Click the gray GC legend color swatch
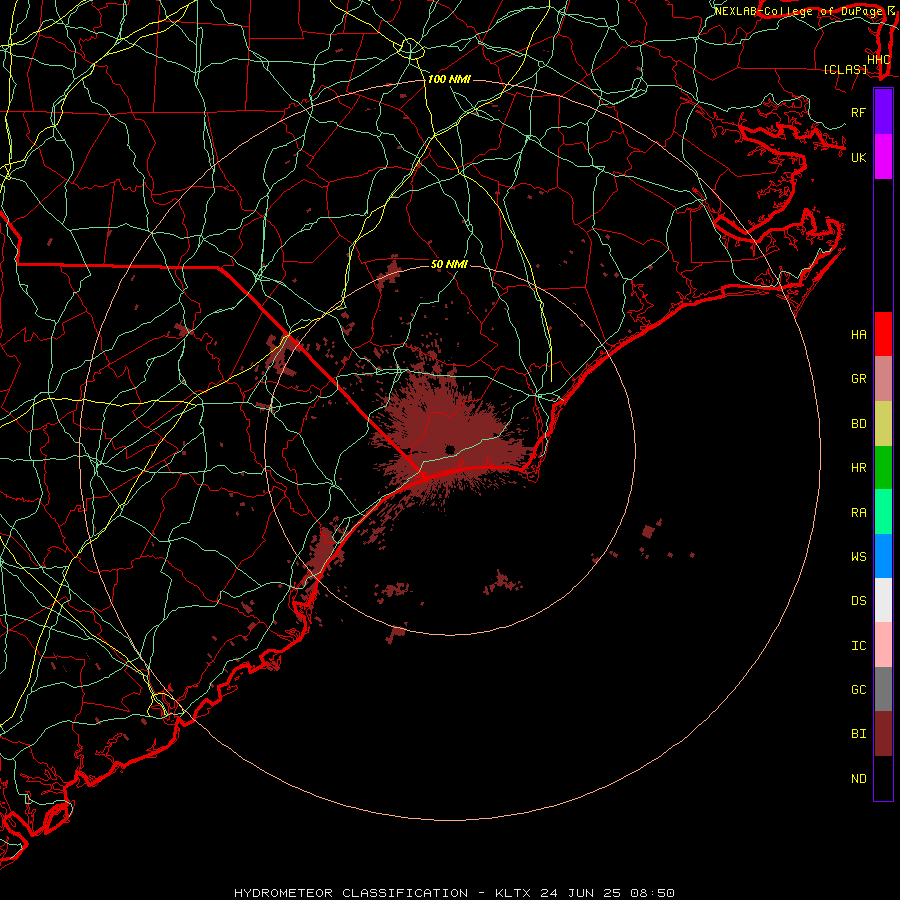This screenshot has height=900, width=900. click(883, 689)
